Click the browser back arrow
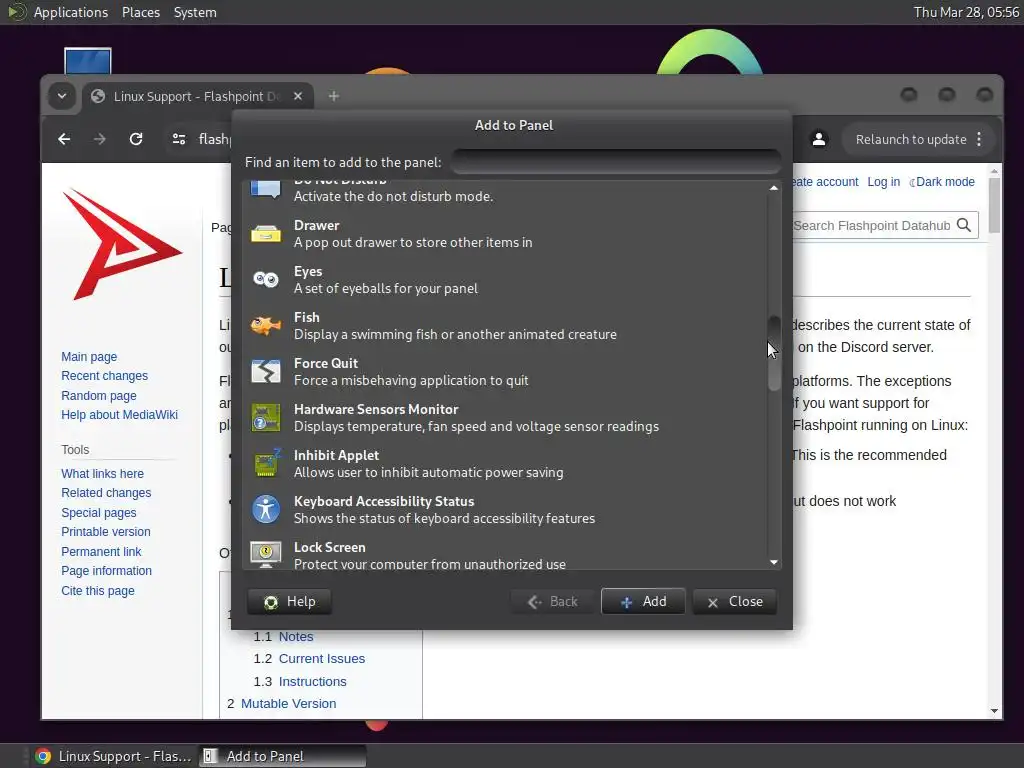1024x768 pixels. (64, 139)
